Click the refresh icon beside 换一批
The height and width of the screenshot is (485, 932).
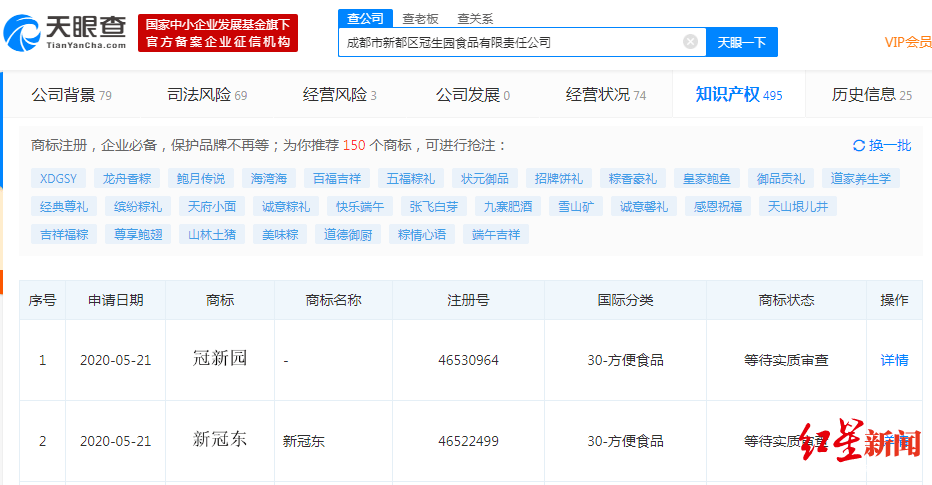click(x=858, y=146)
